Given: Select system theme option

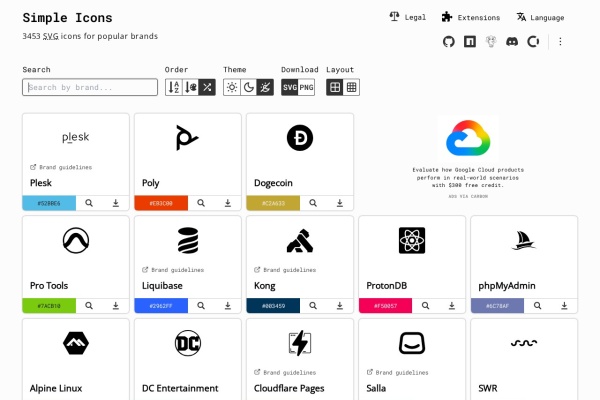Looking at the screenshot, I should [265, 87].
